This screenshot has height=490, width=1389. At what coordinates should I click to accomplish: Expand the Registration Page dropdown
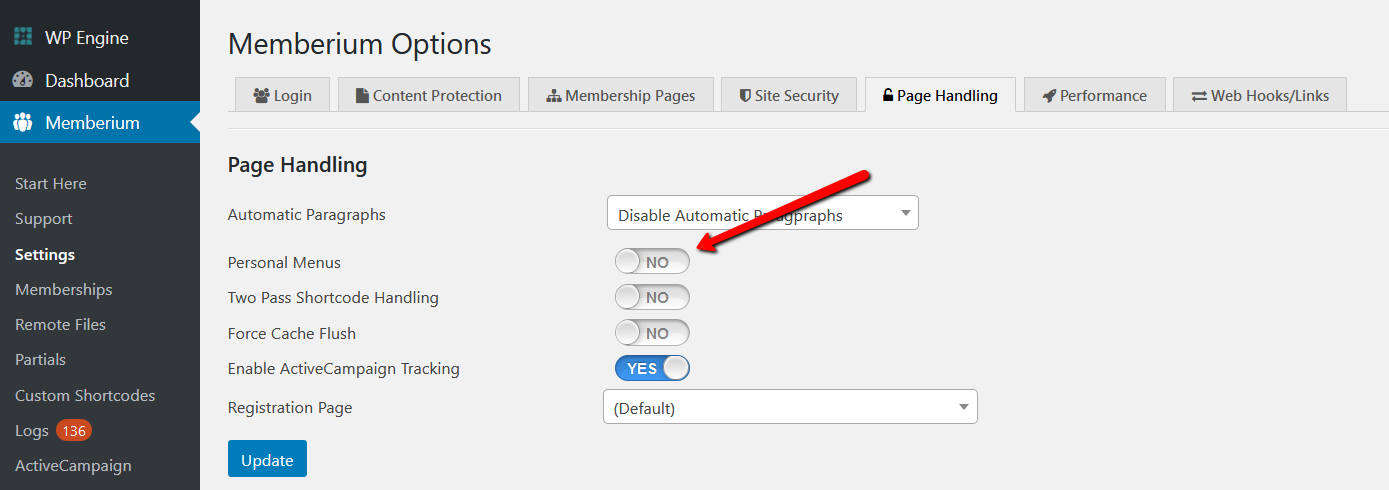(790, 407)
